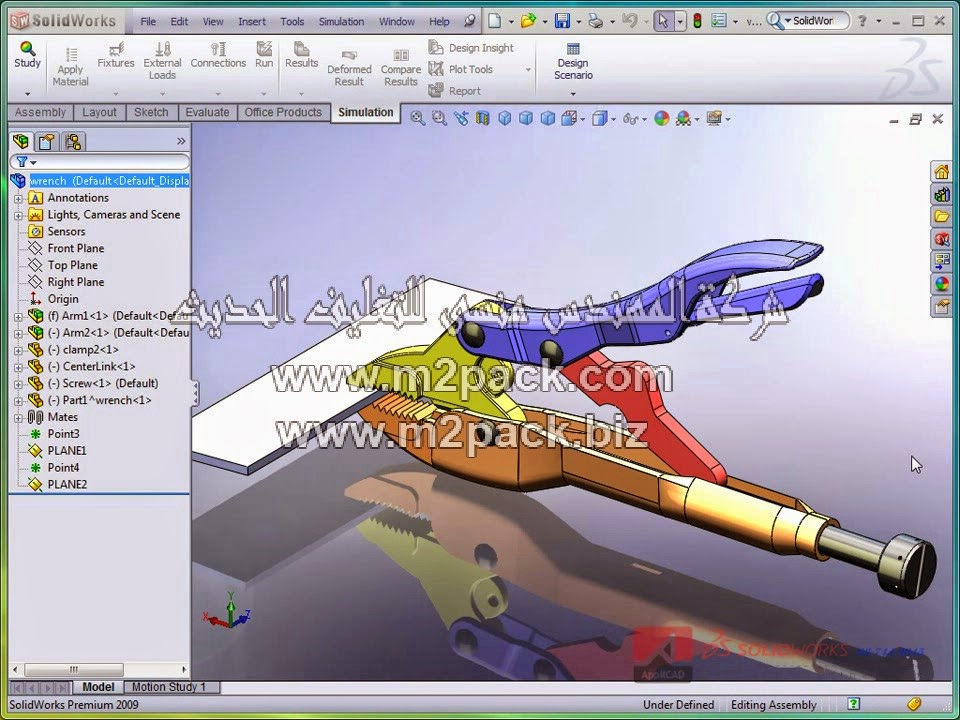Open the SolidWorks Resources home icon in task pane
This screenshot has width=960, height=720.
942,171
